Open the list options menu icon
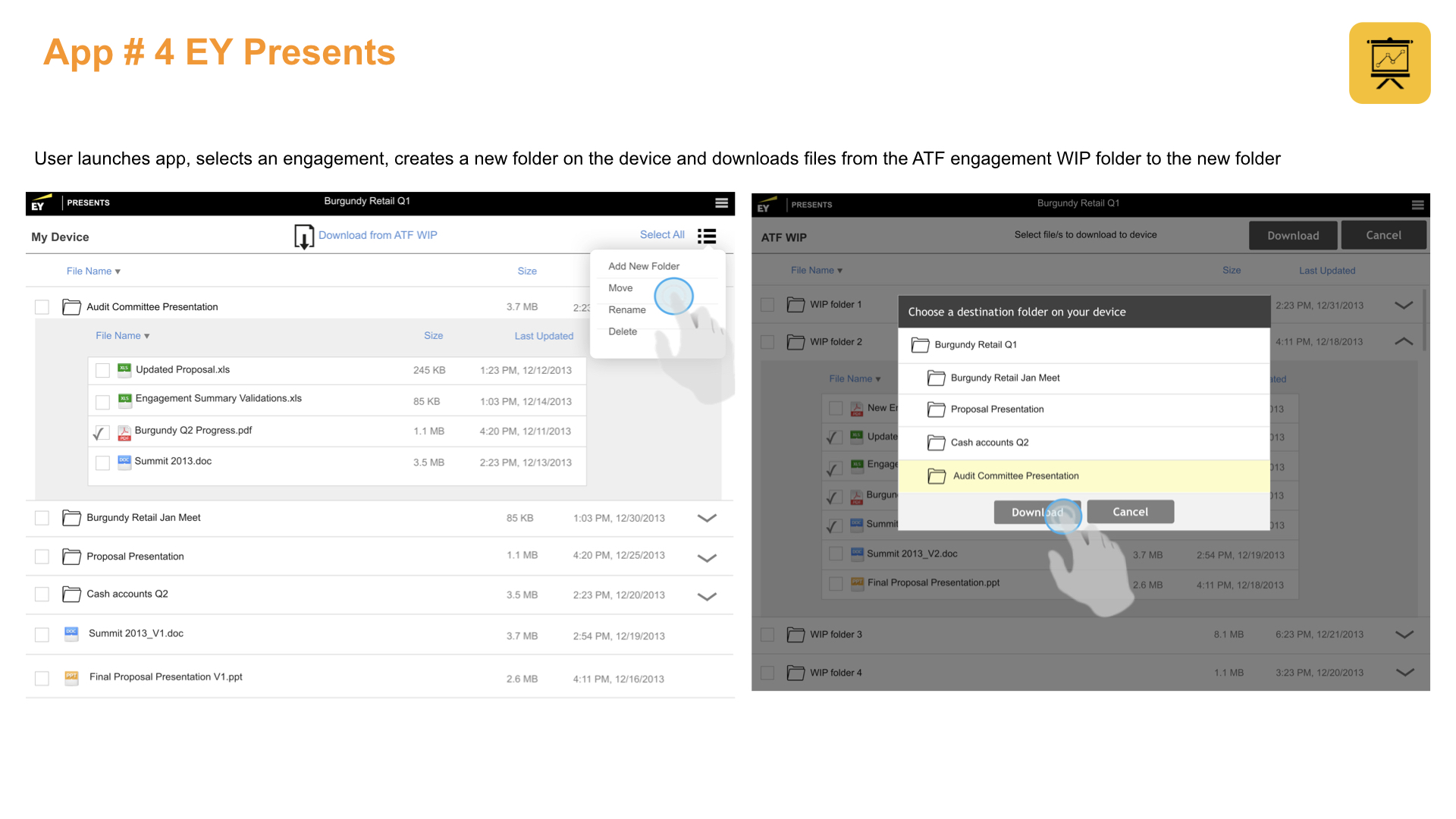Screen dimensions: 1456x819 pyautogui.click(x=707, y=237)
